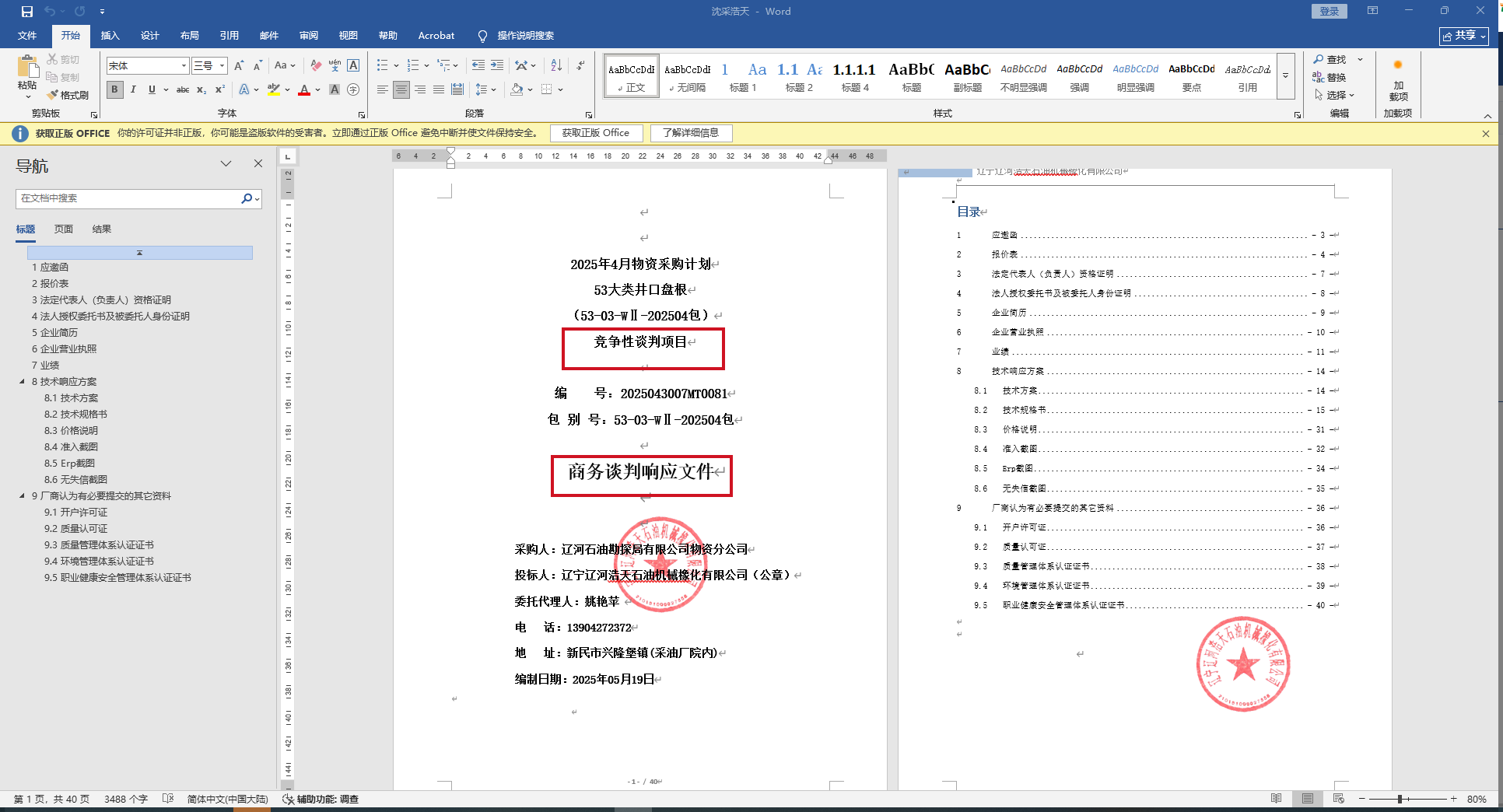Apply character border with boxed A icon
Viewport: 1503px width, 812px height.
point(353,66)
